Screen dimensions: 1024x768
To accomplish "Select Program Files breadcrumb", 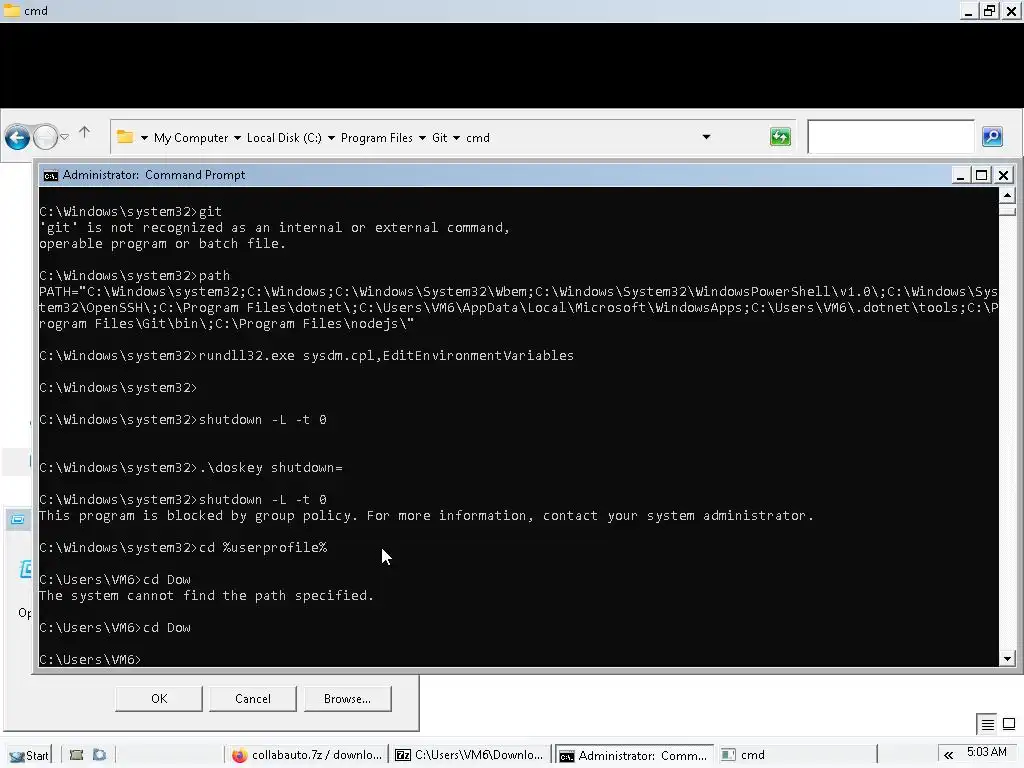I will click(377, 138).
